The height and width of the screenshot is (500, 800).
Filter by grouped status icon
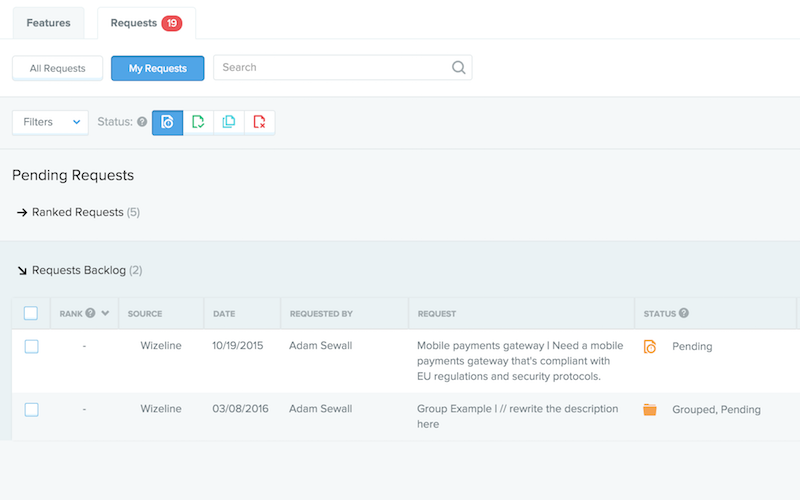pyautogui.click(x=229, y=122)
